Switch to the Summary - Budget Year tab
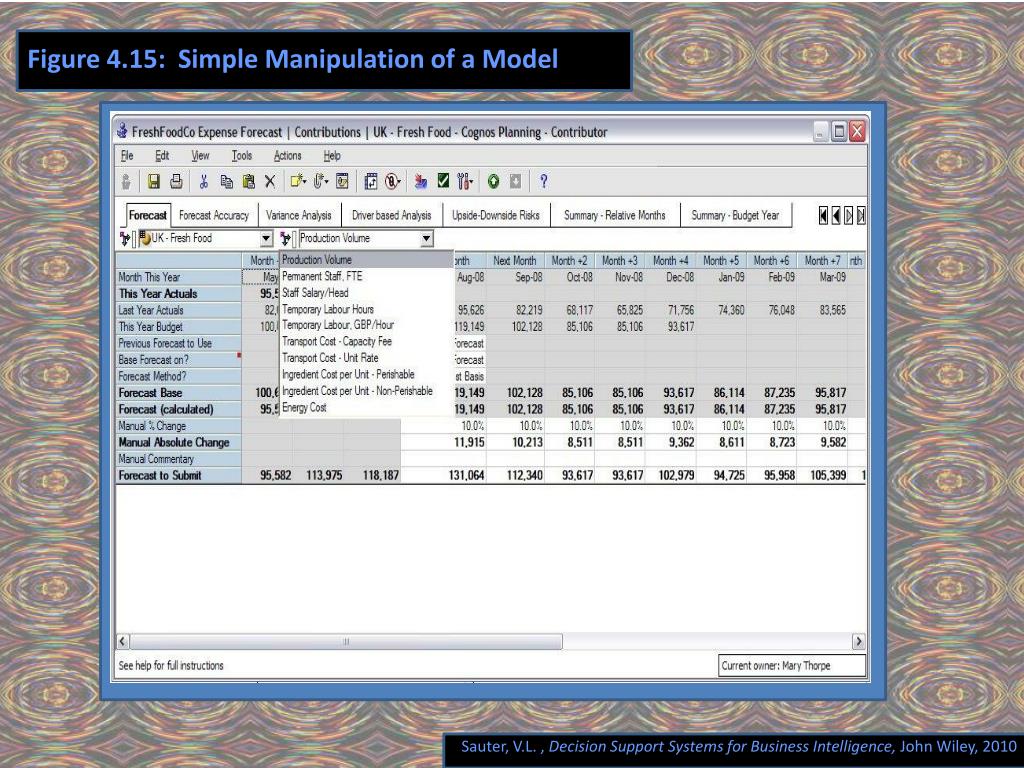Viewport: 1024px width, 768px height. (735, 216)
